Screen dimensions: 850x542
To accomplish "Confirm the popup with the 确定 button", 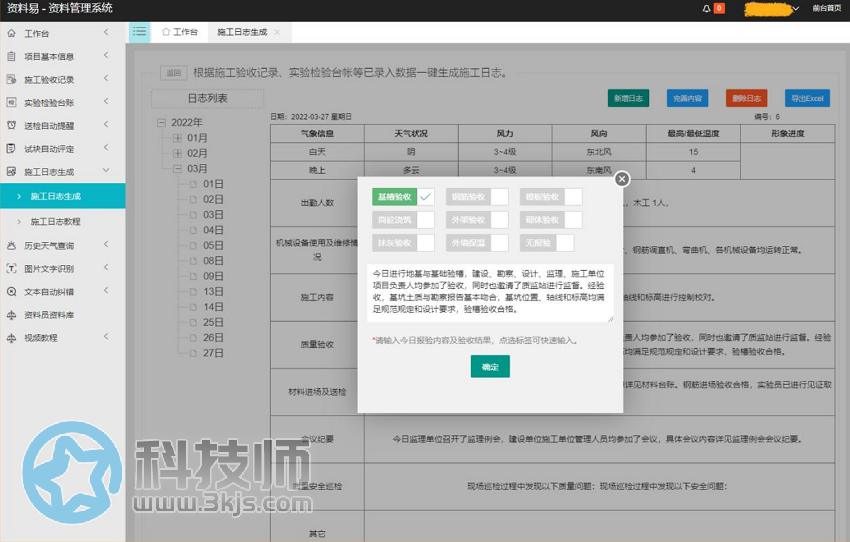I will click(490, 367).
